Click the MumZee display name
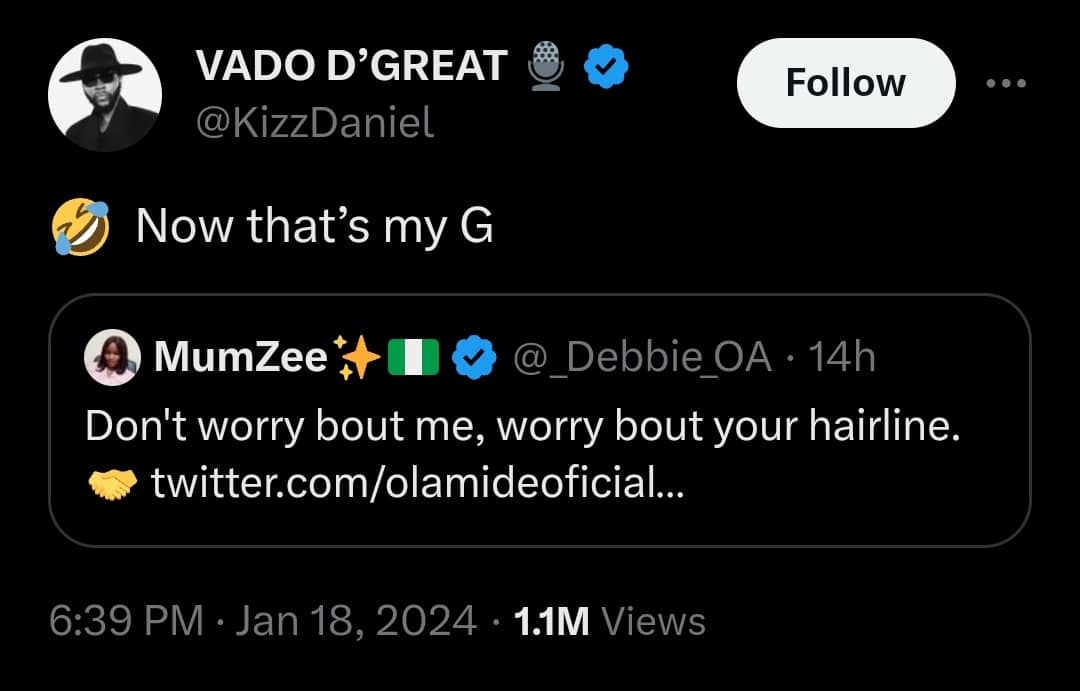This screenshot has height=691, width=1080. click(240, 357)
